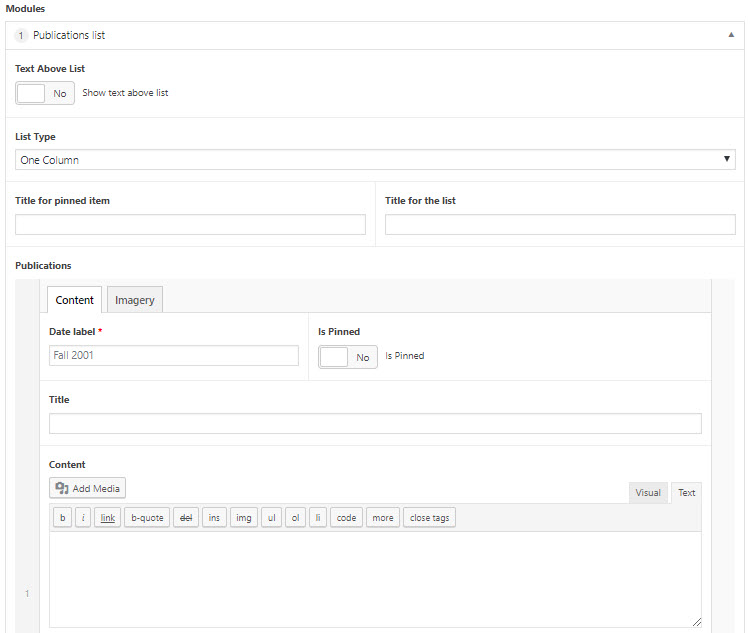Switch editor to the Visual tab

[x=648, y=493]
